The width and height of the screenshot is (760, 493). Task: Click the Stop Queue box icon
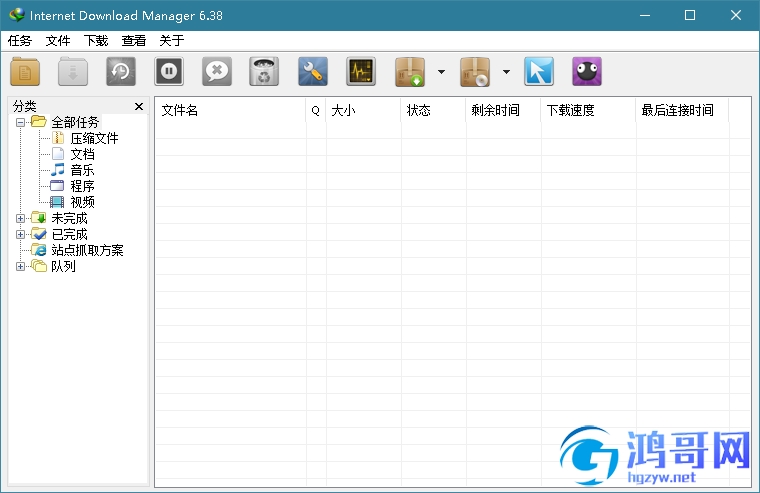(475, 72)
